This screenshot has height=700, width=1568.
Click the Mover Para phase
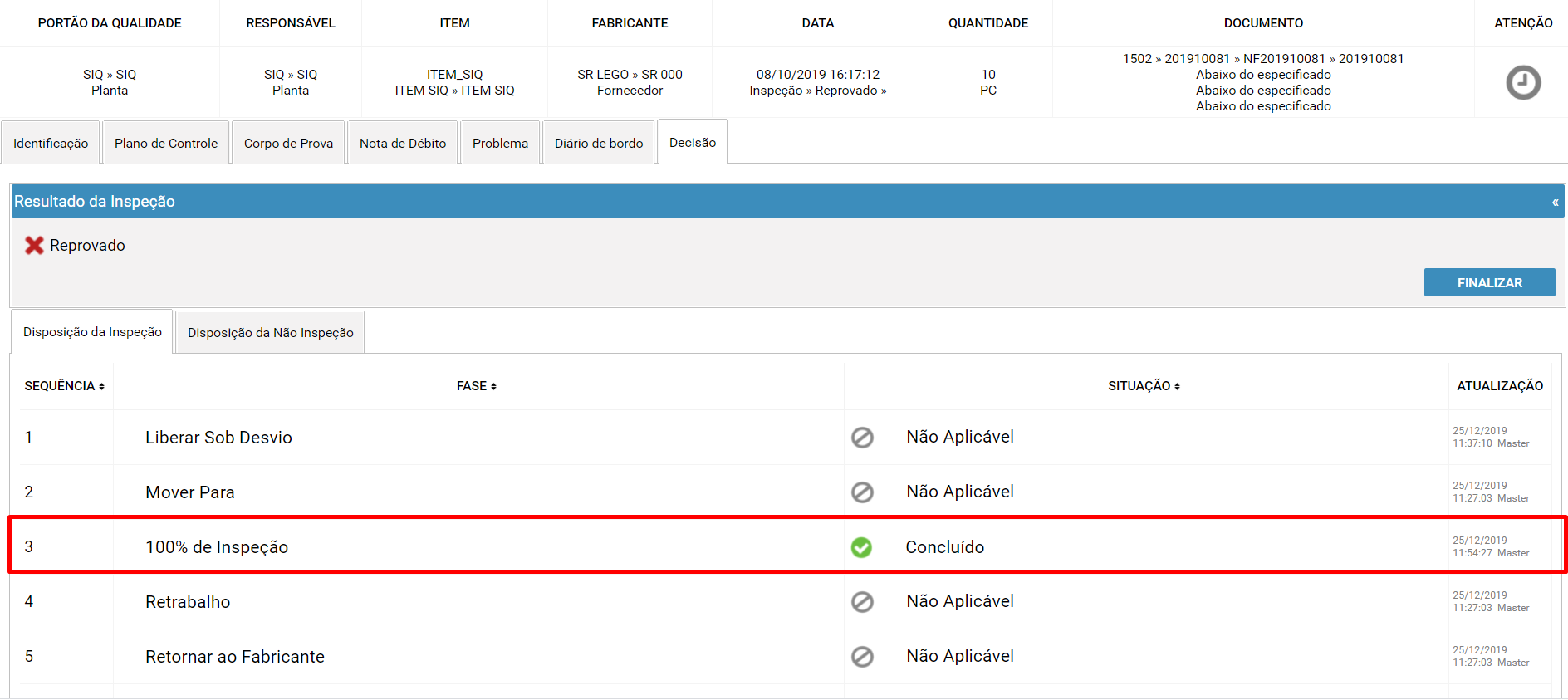(x=190, y=492)
